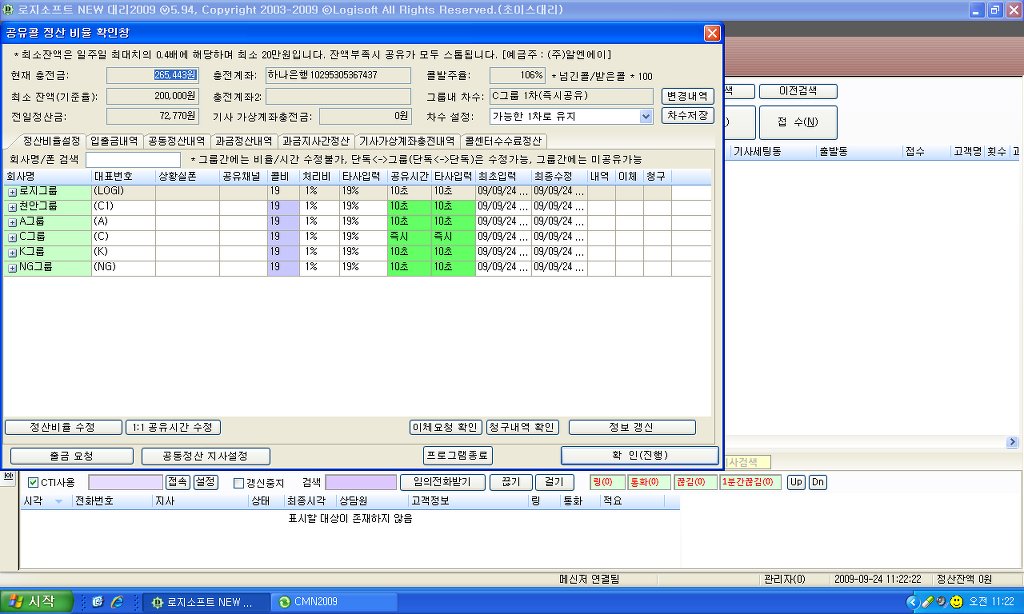Click the 출금 요청 button
This screenshot has height=614, width=1024.
71,456
